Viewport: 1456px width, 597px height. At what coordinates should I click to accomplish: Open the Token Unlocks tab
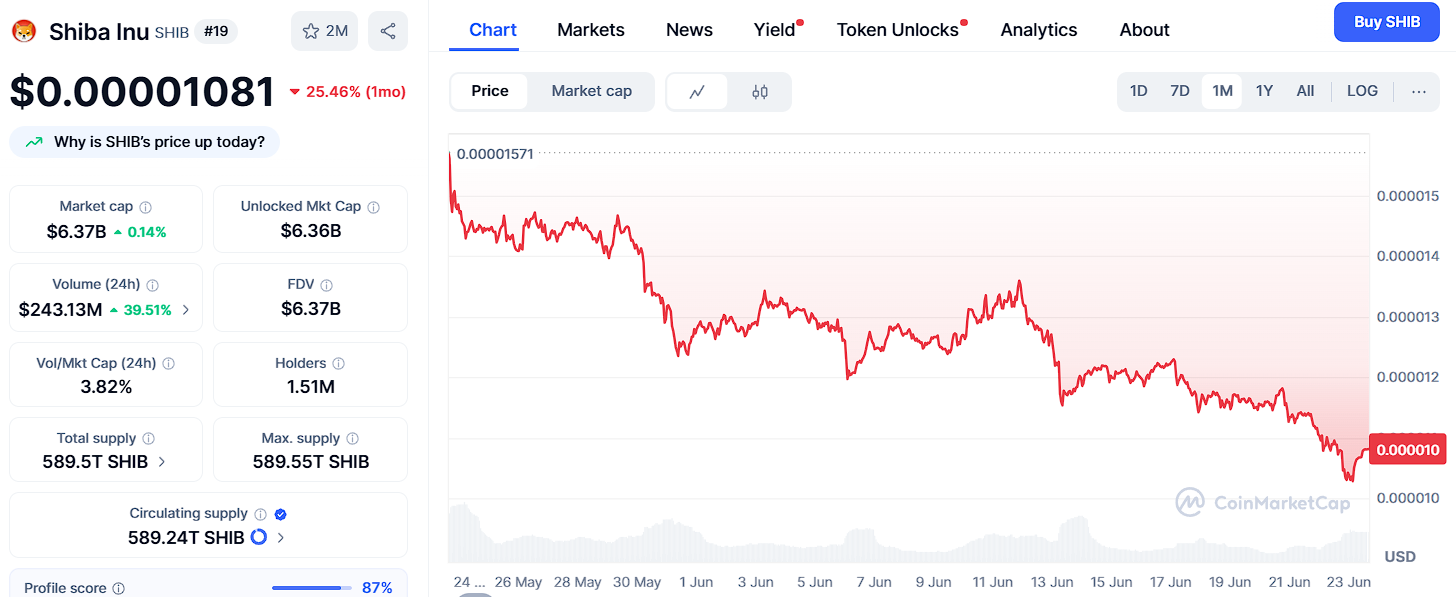tap(898, 30)
